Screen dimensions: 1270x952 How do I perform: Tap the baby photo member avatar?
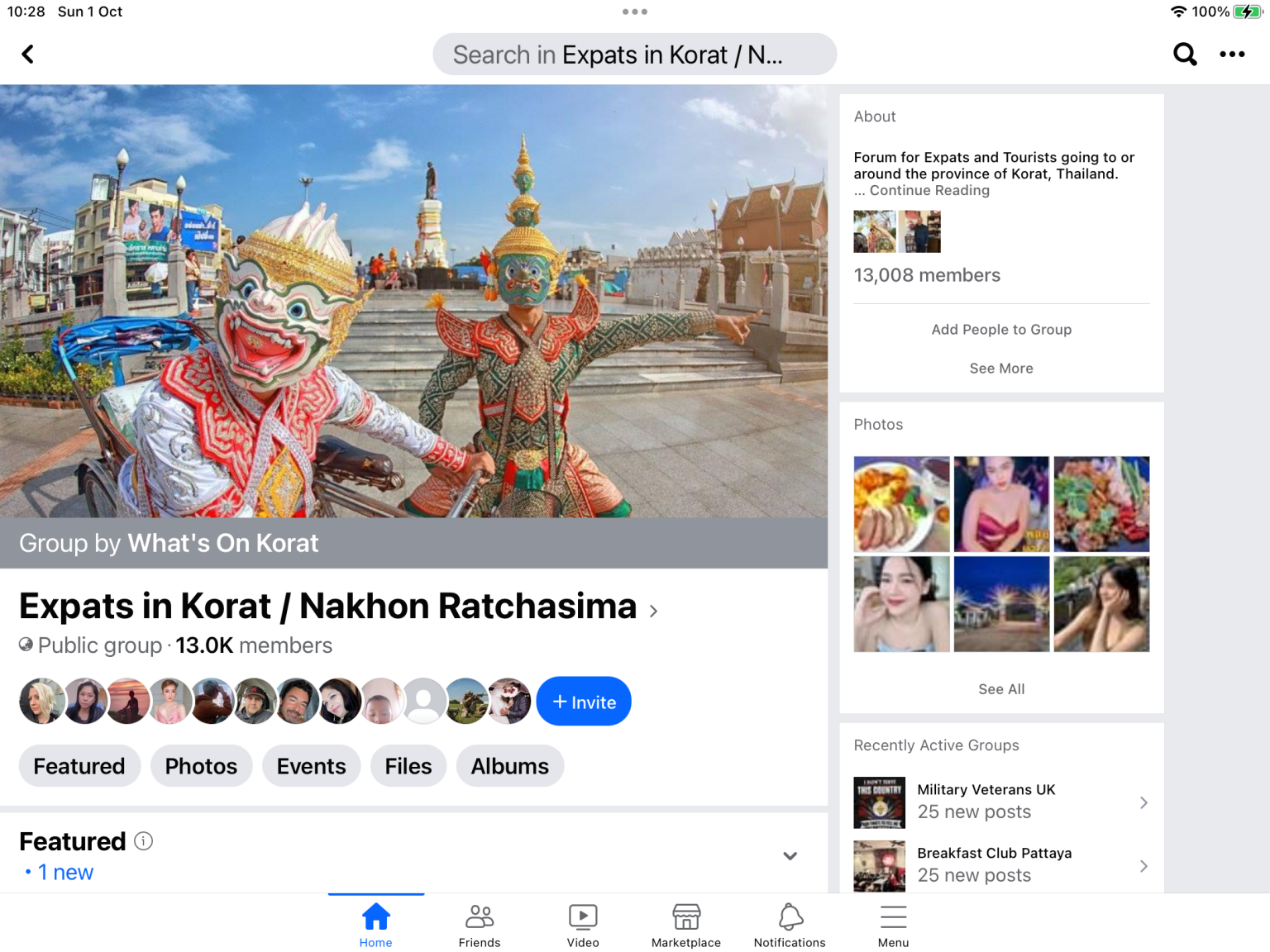pyautogui.click(x=382, y=702)
